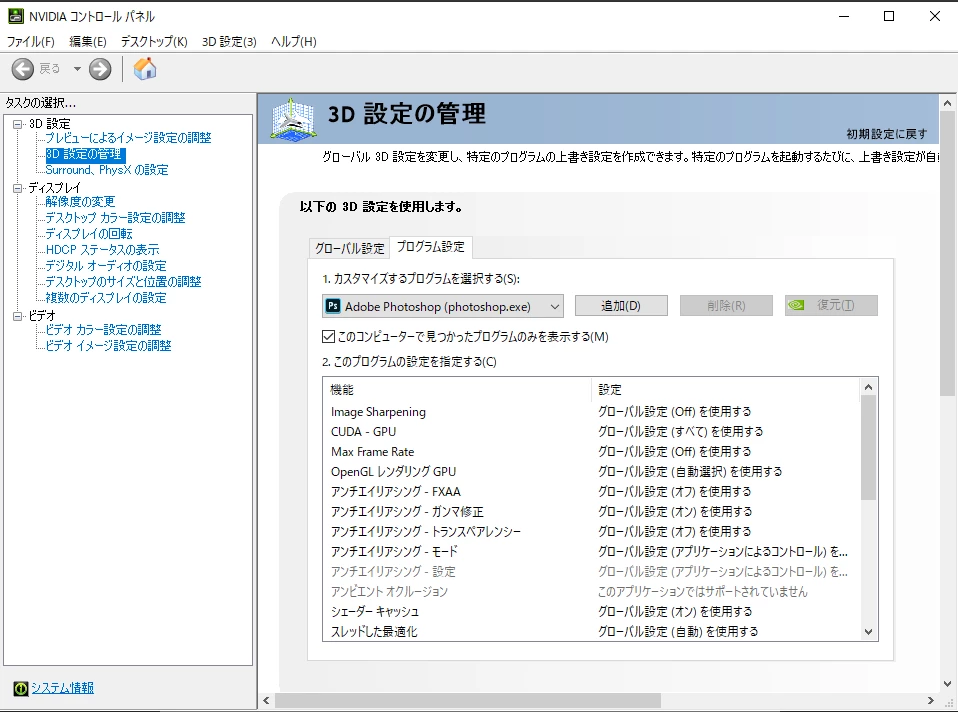Click the 削除(R) button
The image size is (958, 712).
726,306
